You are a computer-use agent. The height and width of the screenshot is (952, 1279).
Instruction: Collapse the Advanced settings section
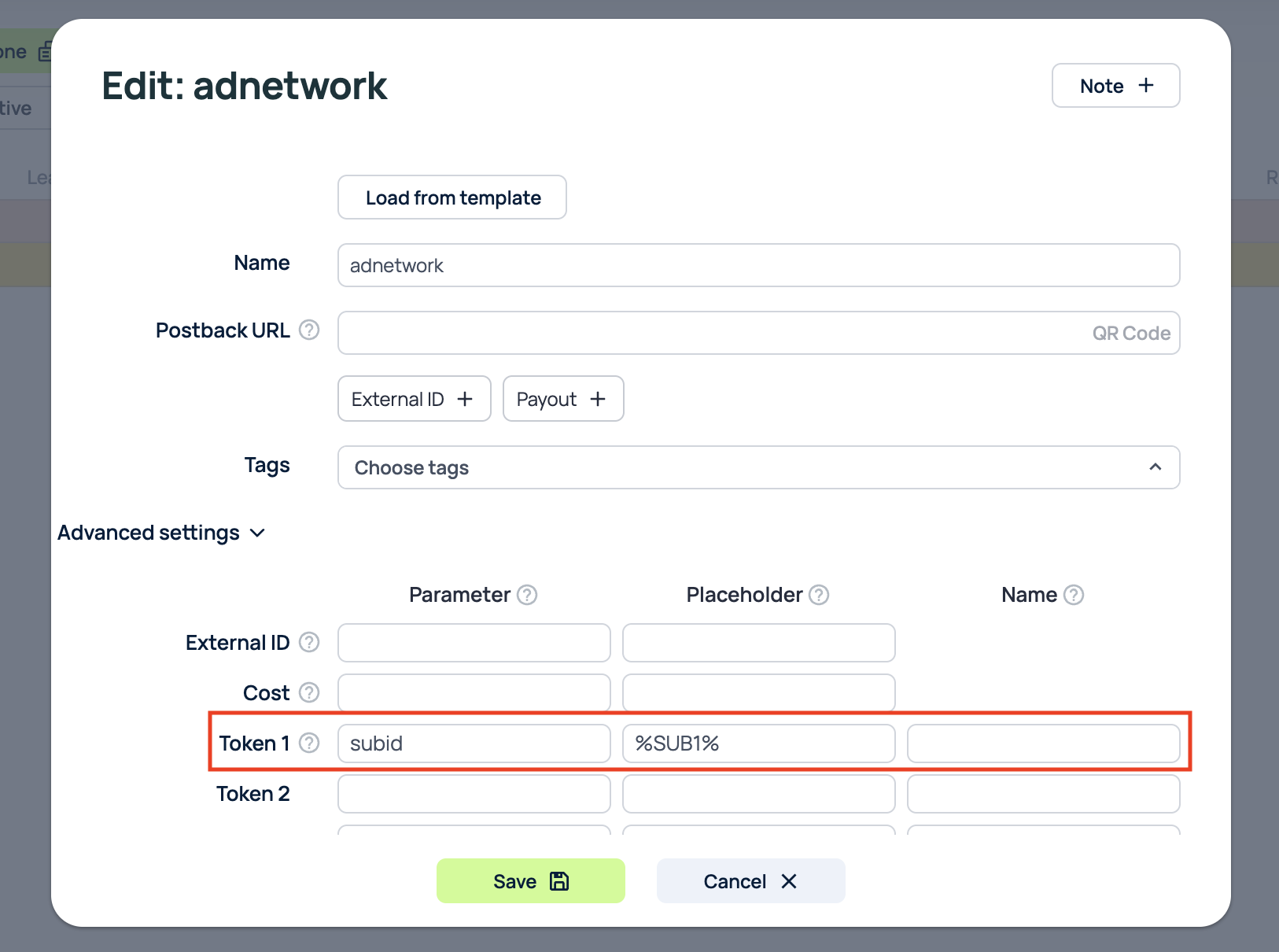point(161,533)
